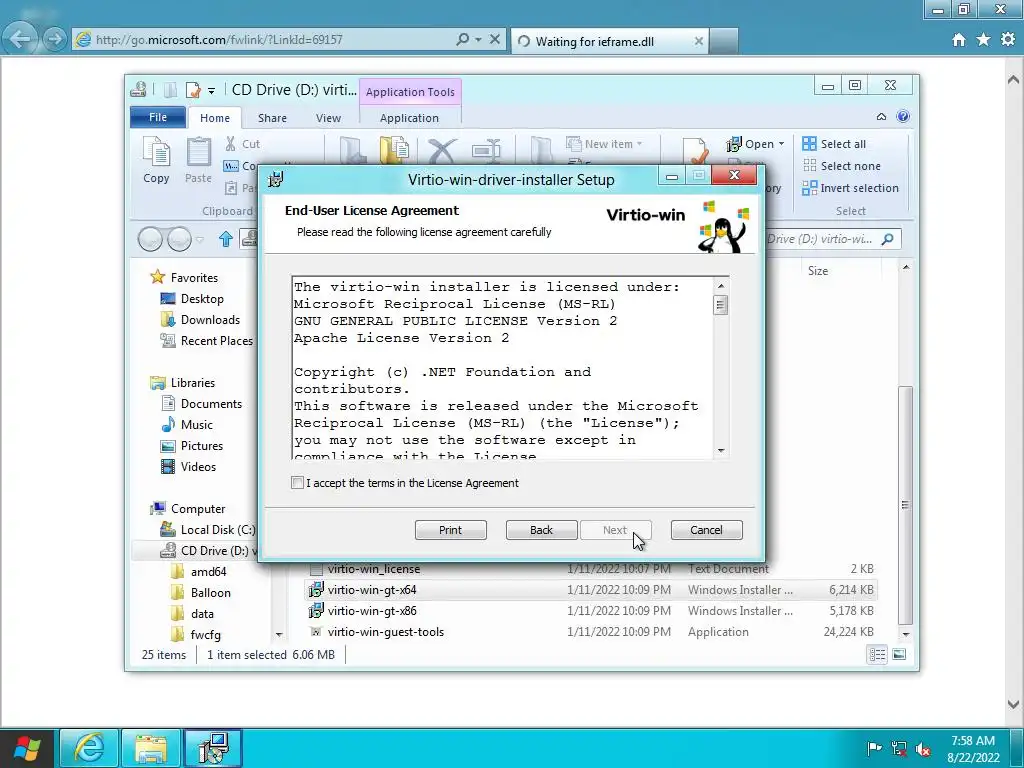
Task: Collapse the Explorer ribbon chevron
Action: (881, 117)
